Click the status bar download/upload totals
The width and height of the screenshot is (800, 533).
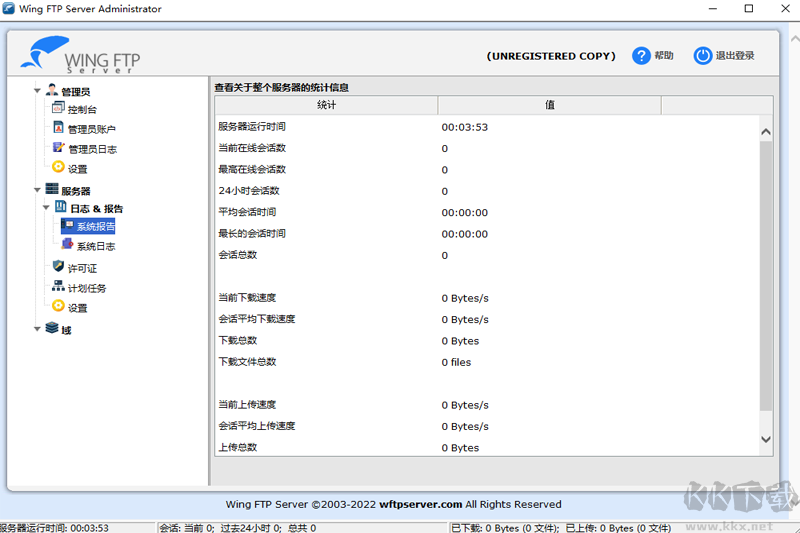point(561,528)
